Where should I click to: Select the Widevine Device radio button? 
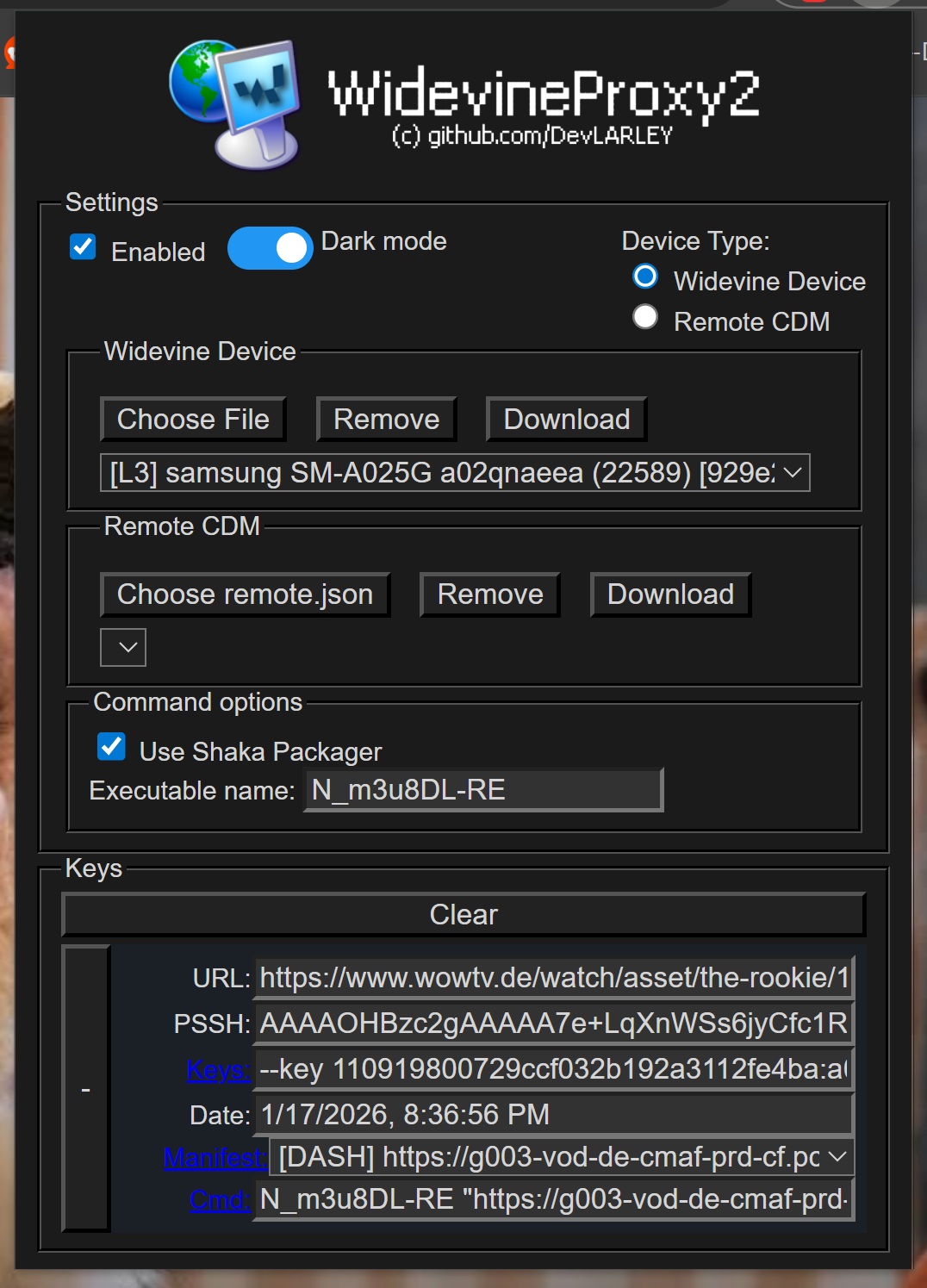645,277
